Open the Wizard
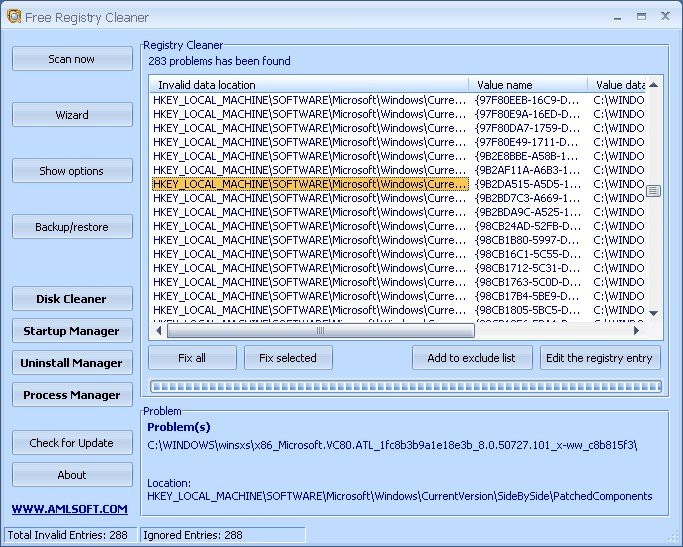This screenshot has height=547, width=683. [72, 115]
